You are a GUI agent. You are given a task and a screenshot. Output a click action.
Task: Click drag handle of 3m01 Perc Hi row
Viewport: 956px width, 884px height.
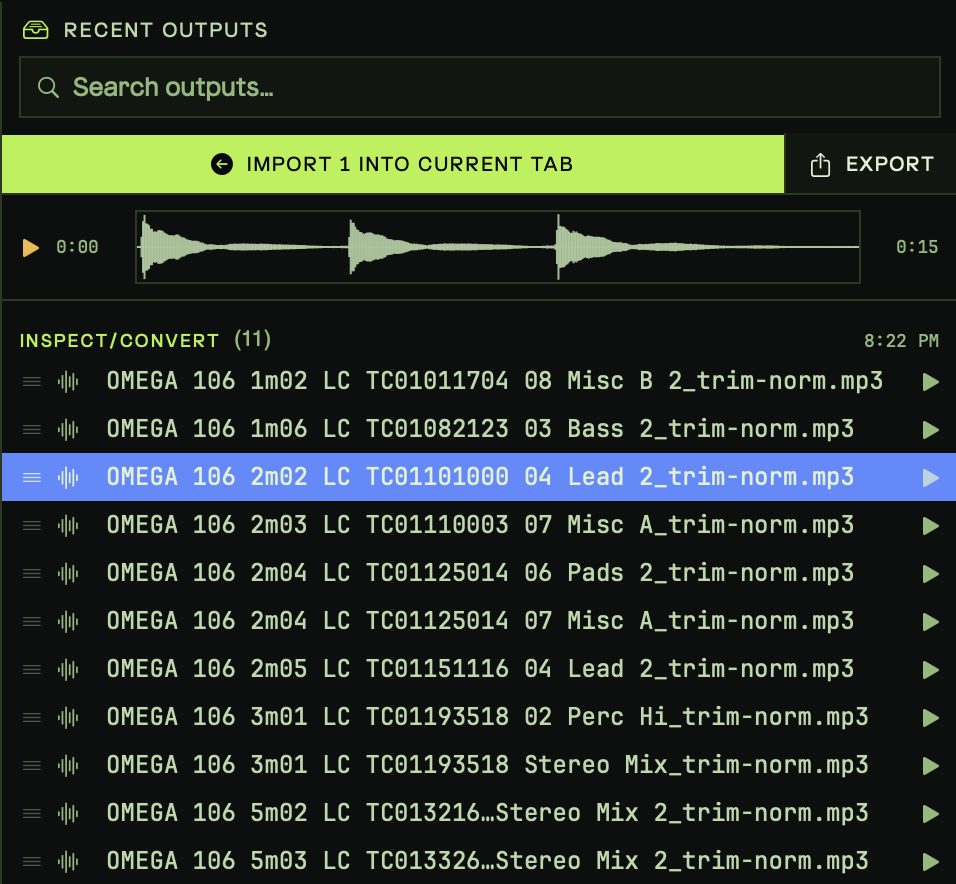(x=32, y=718)
